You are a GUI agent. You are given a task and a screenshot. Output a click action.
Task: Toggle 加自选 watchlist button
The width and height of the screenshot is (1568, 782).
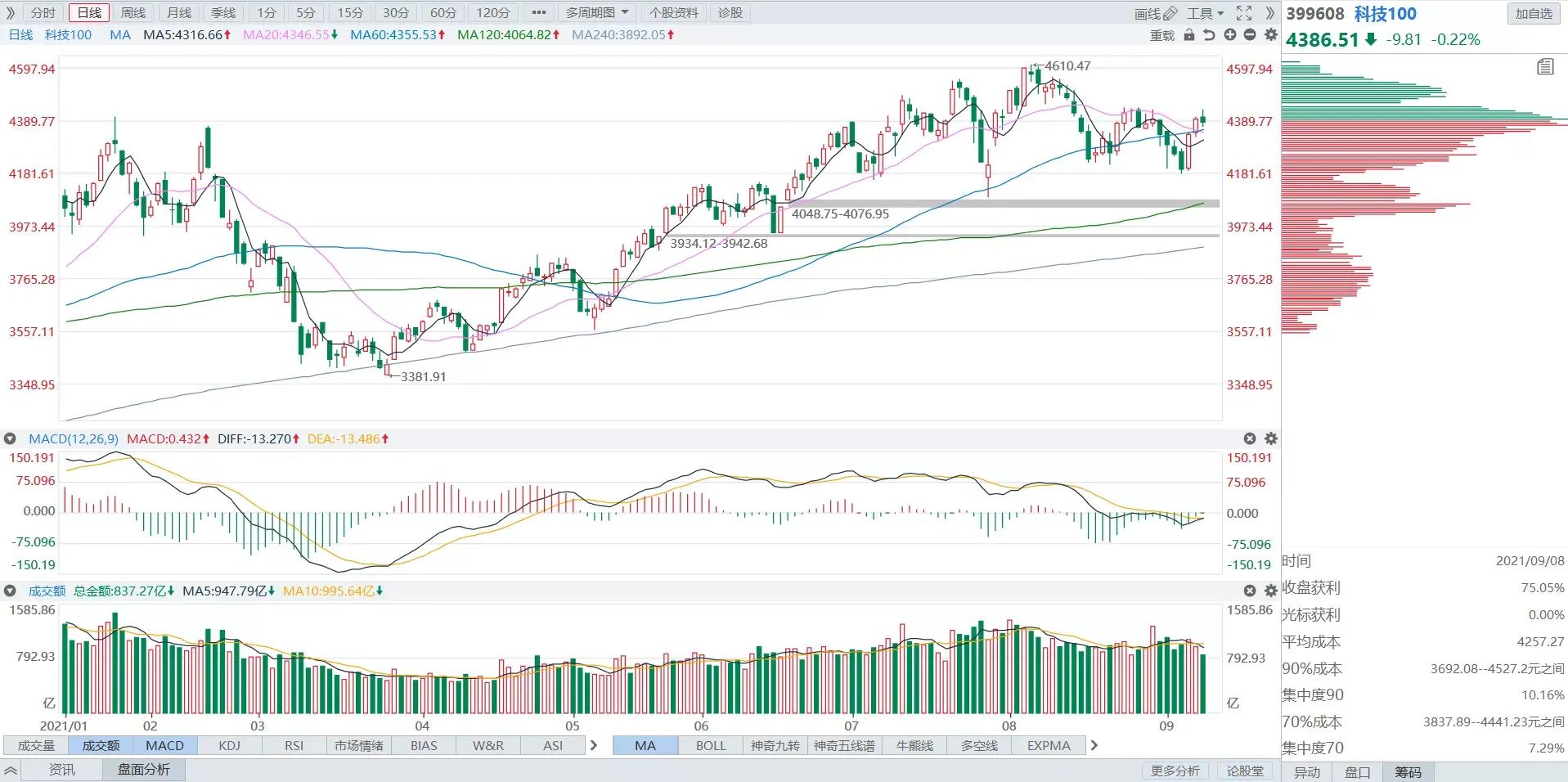(x=1534, y=13)
